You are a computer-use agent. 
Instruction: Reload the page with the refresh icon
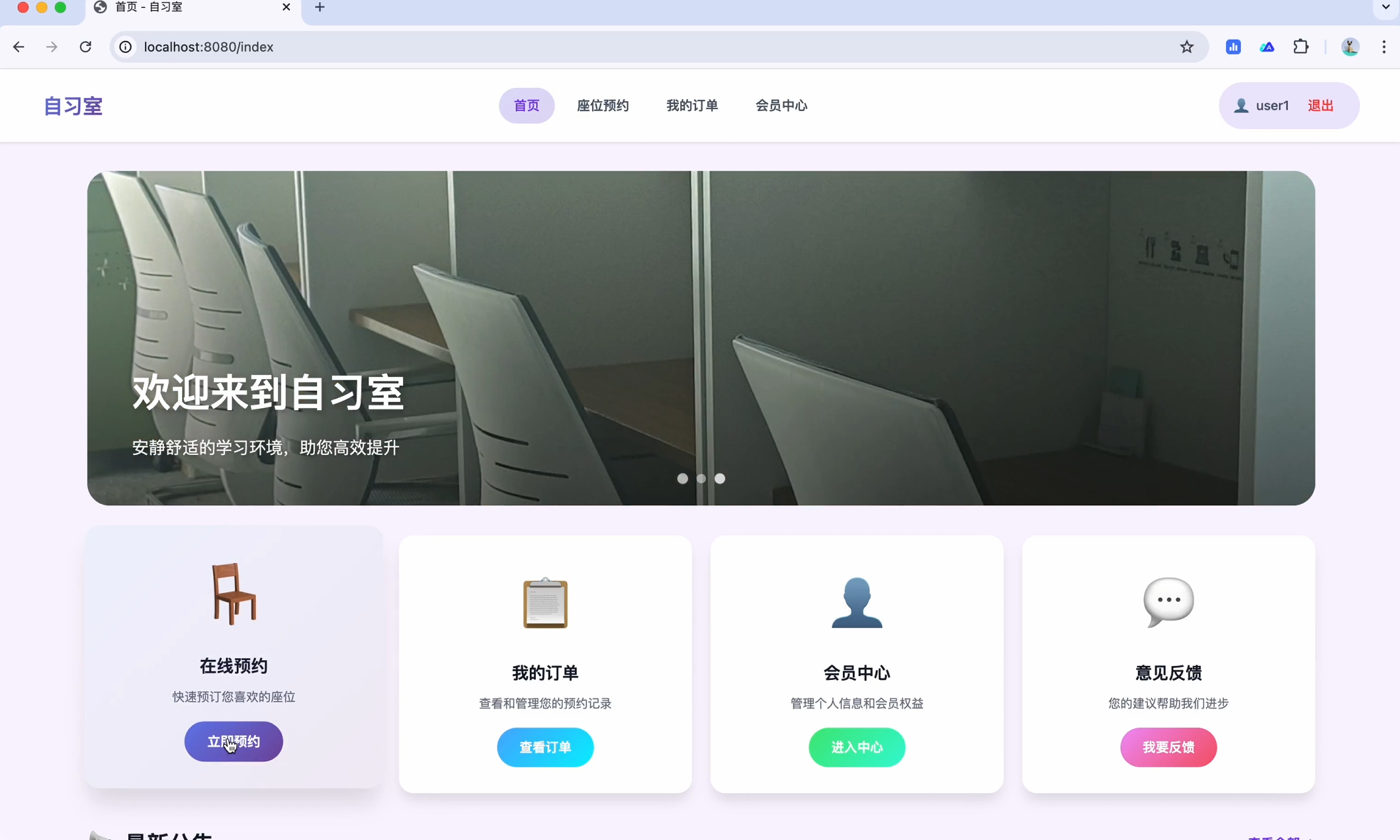tap(85, 47)
